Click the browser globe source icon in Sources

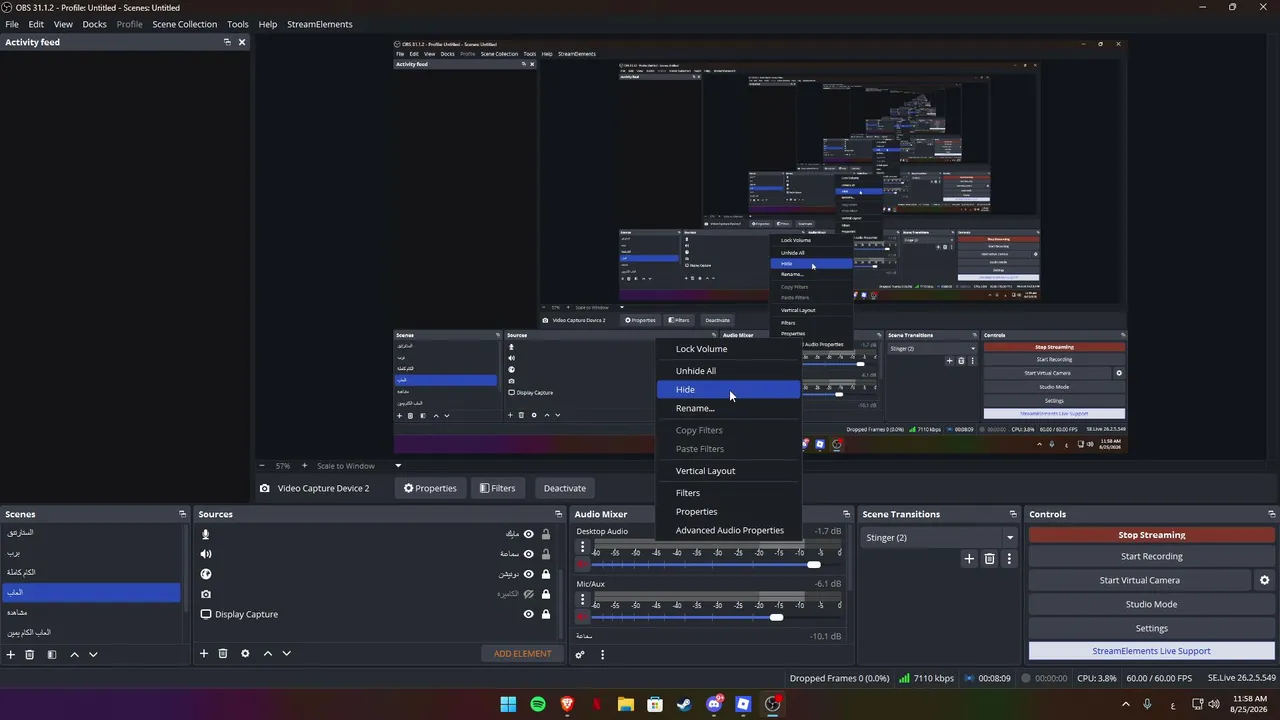[x=206, y=574]
